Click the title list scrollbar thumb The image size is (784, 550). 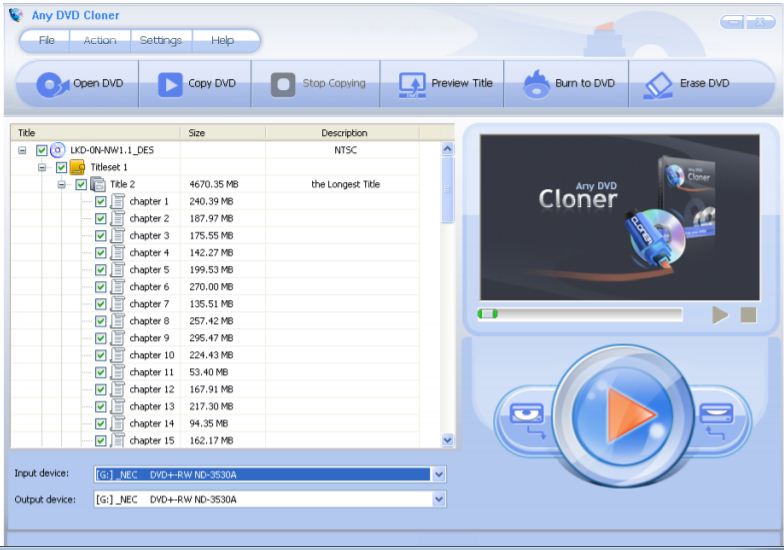448,190
